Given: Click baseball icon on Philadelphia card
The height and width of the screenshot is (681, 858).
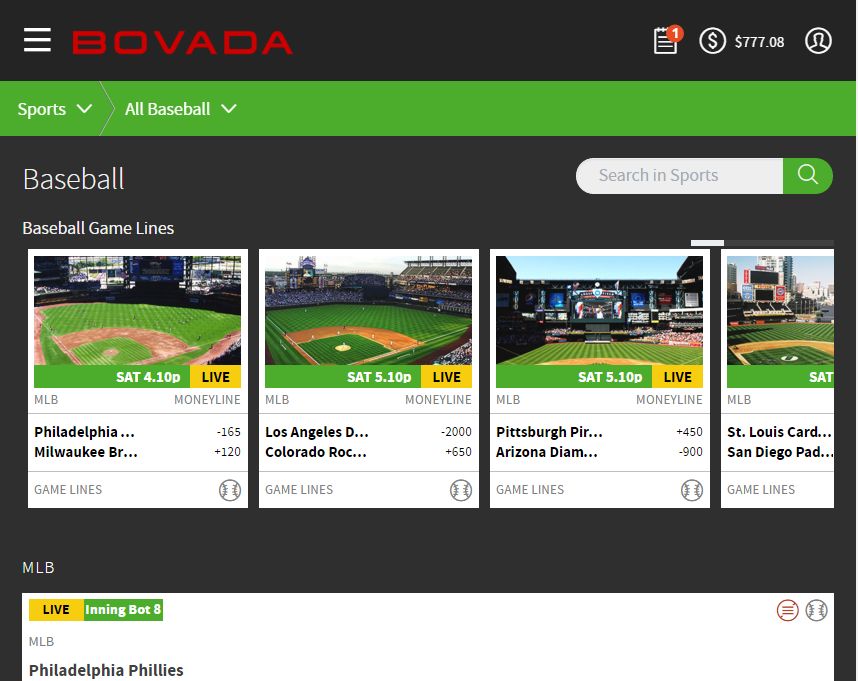Looking at the screenshot, I should pyautogui.click(x=230, y=490).
